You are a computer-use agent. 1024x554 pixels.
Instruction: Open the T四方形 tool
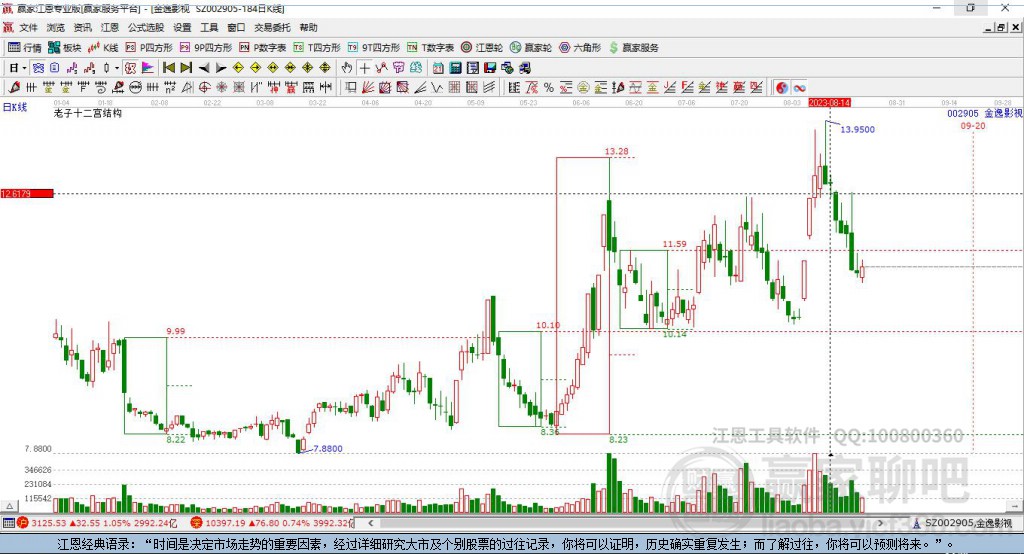coord(317,48)
